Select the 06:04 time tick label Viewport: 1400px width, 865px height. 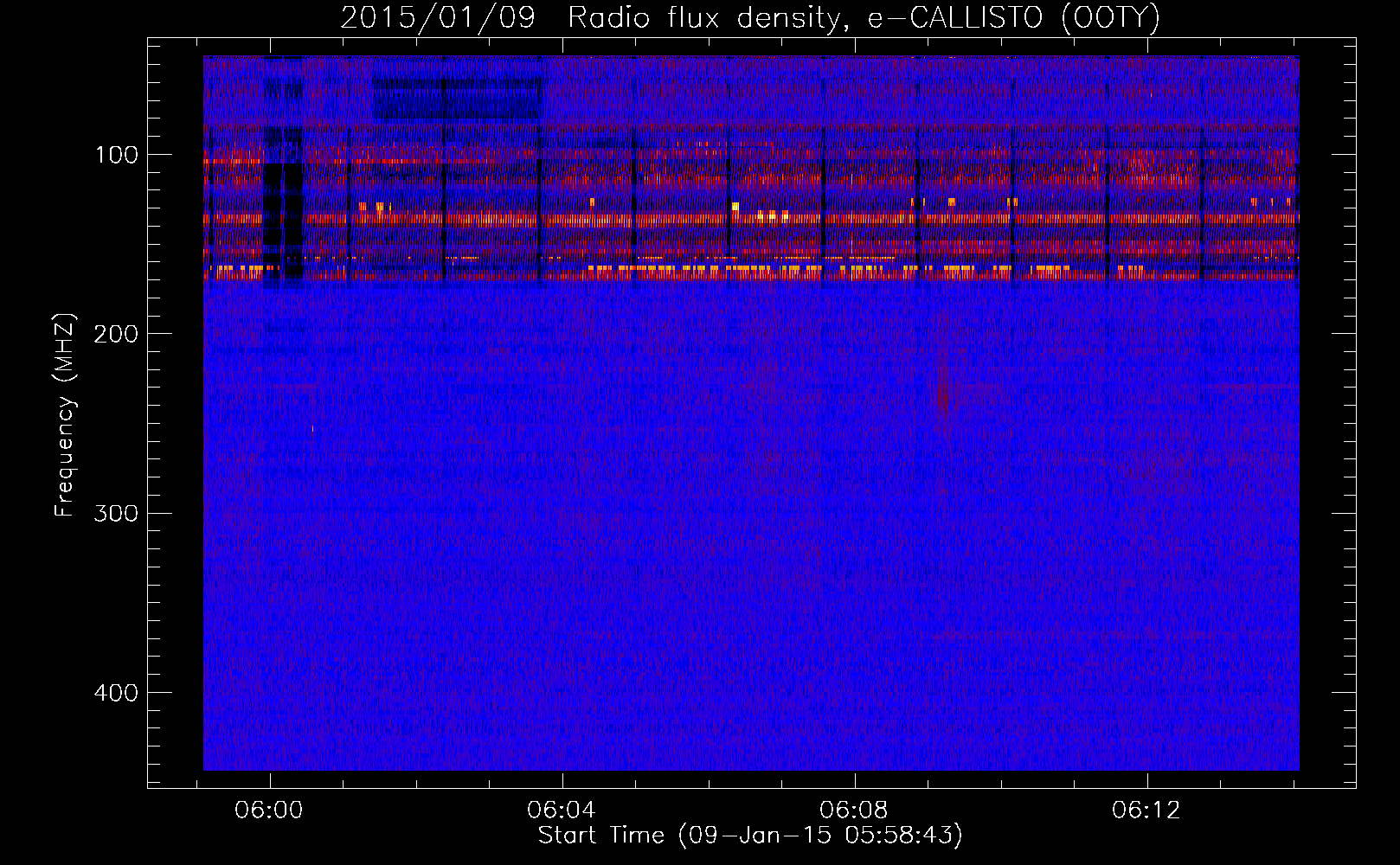pos(562,810)
